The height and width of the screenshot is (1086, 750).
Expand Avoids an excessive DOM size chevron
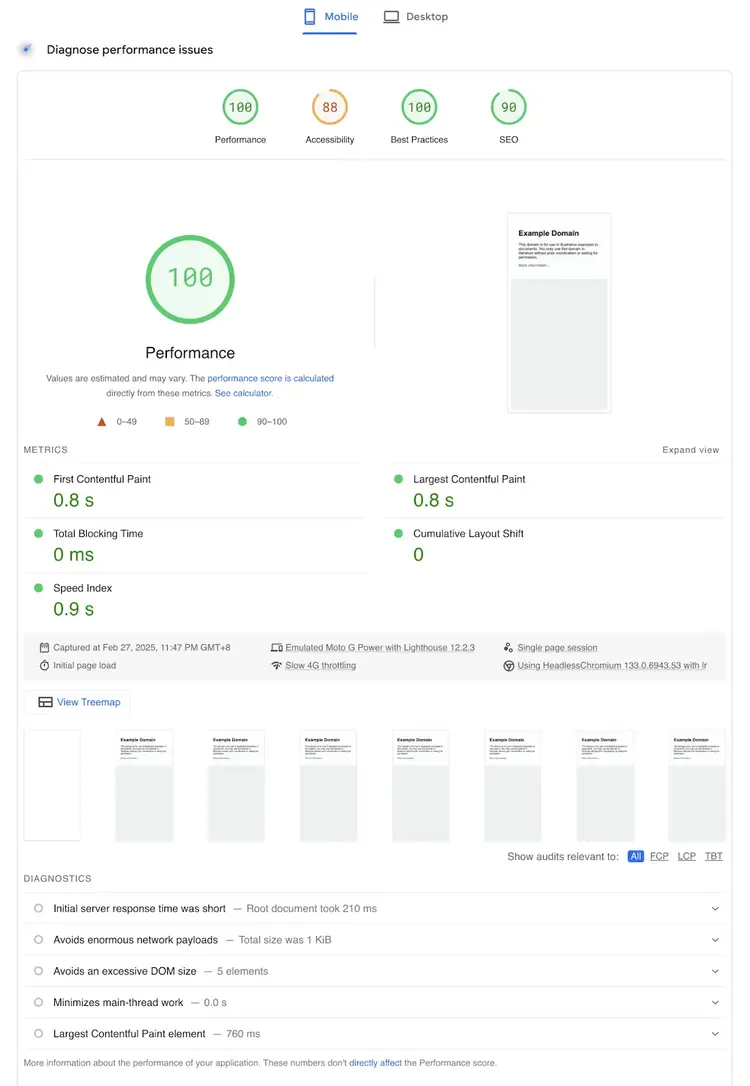[715, 971]
